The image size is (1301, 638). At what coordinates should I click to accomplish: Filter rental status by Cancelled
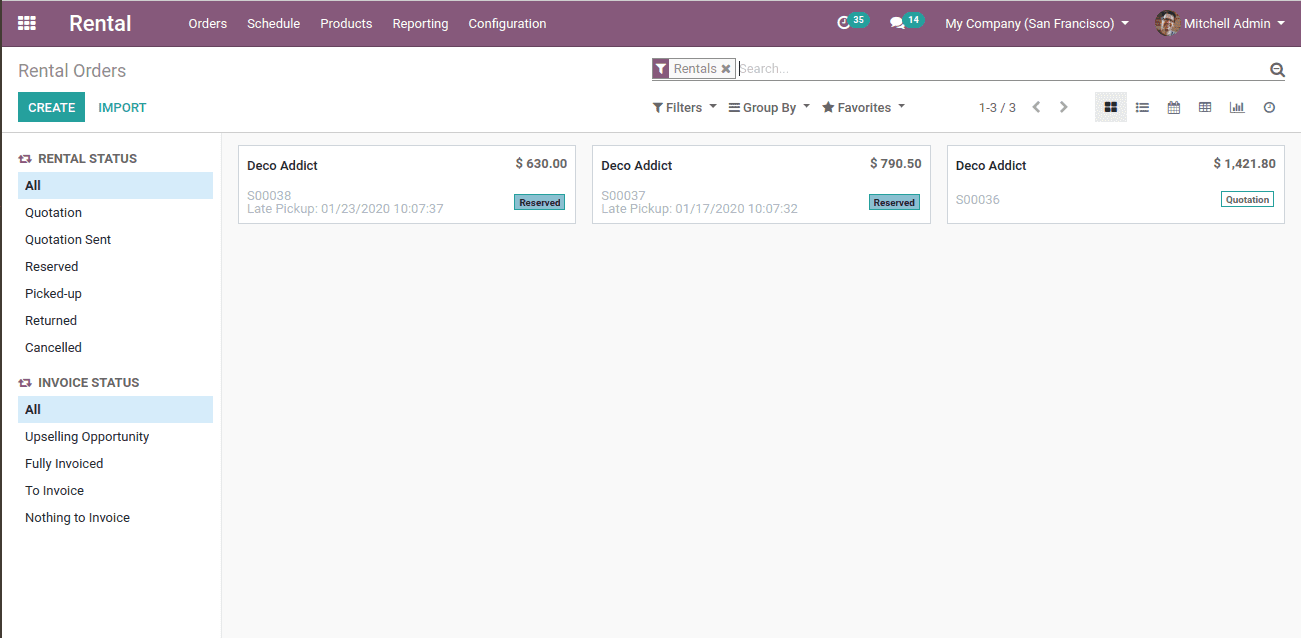(115, 347)
